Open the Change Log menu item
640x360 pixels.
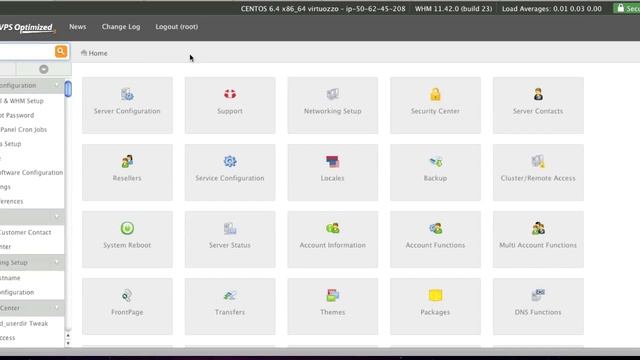click(x=121, y=27)
